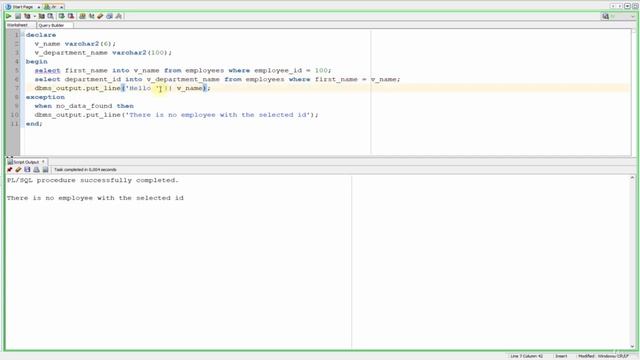Click the Script Output print icon
The height and width of the screenshot is (360, 640).
pos(36,169)
